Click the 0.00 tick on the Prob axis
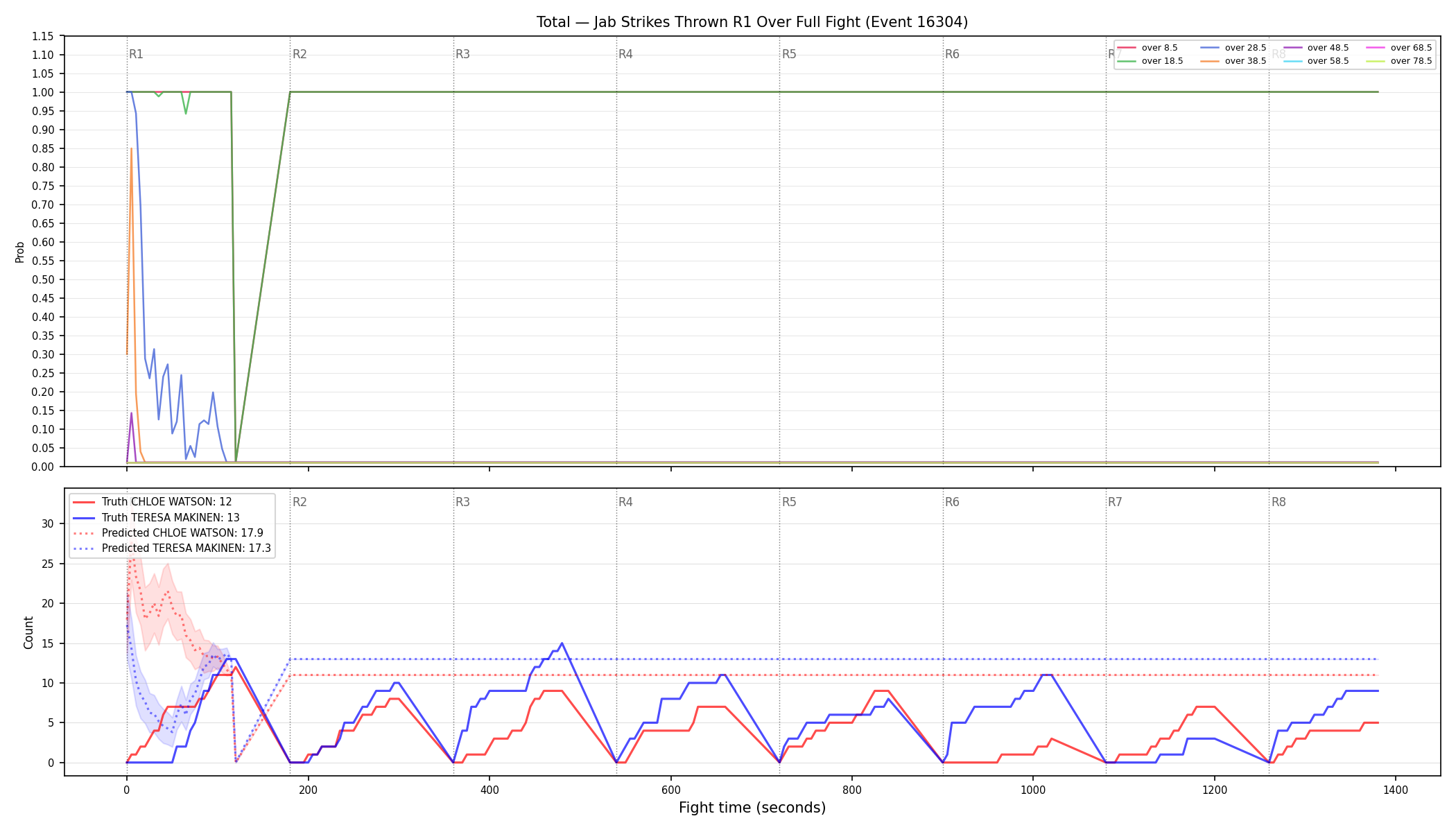Screen dimensions: 1456x832 [42, 467]
